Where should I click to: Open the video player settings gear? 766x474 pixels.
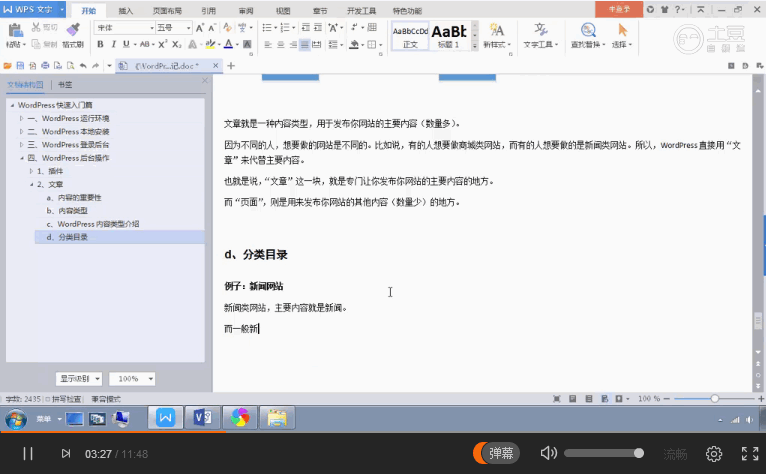click(714, 454)
